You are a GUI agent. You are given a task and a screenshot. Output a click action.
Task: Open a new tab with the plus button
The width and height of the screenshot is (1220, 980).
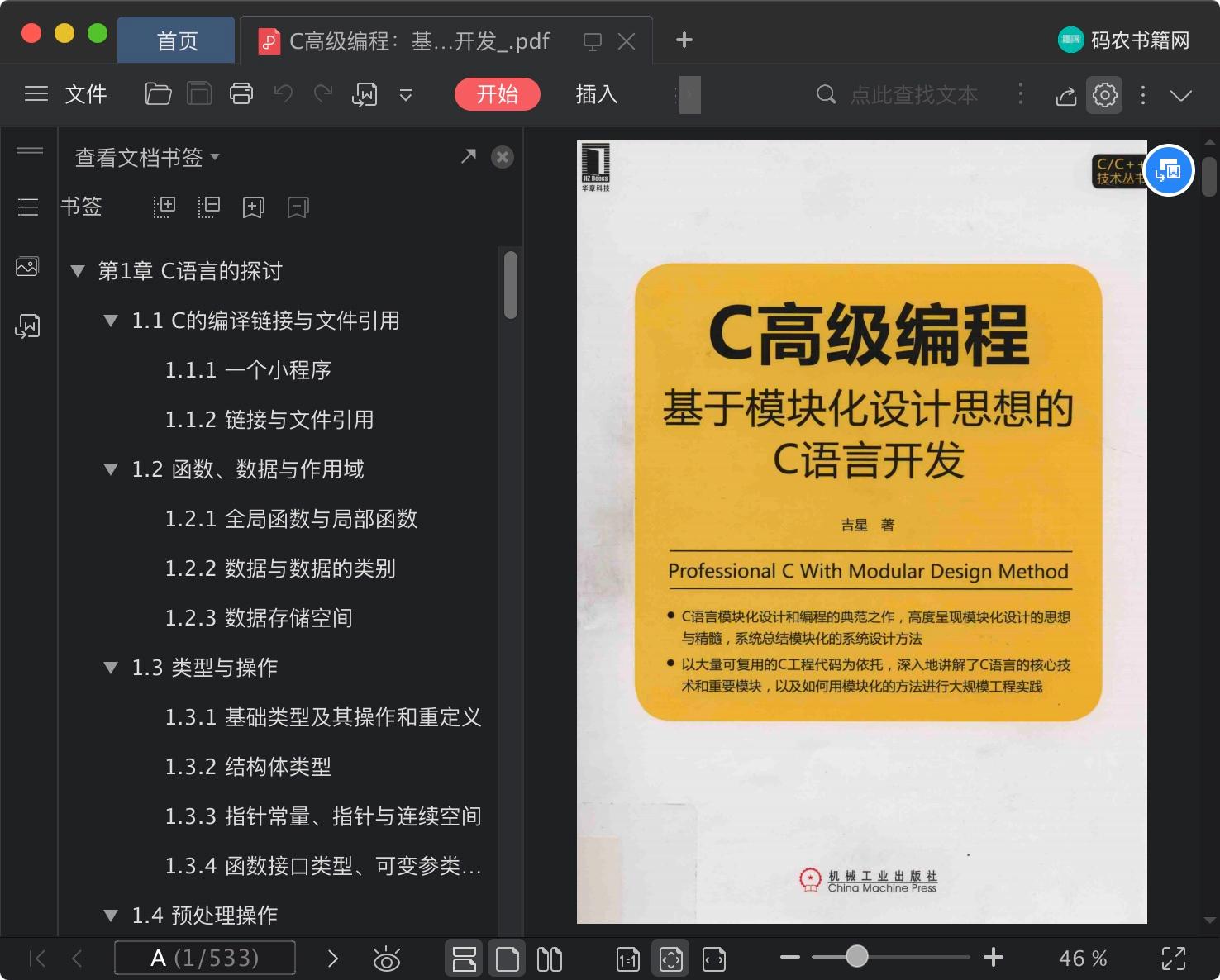tap(684, 40)
